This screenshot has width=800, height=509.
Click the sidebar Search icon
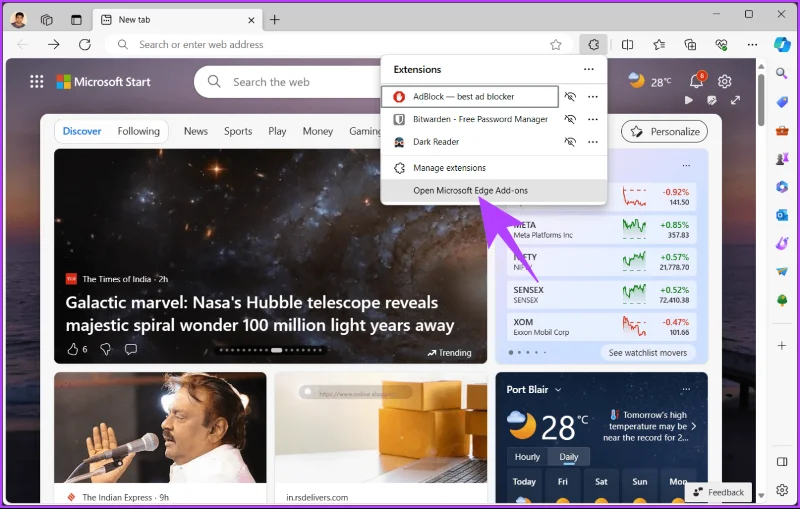click(782, 73)
